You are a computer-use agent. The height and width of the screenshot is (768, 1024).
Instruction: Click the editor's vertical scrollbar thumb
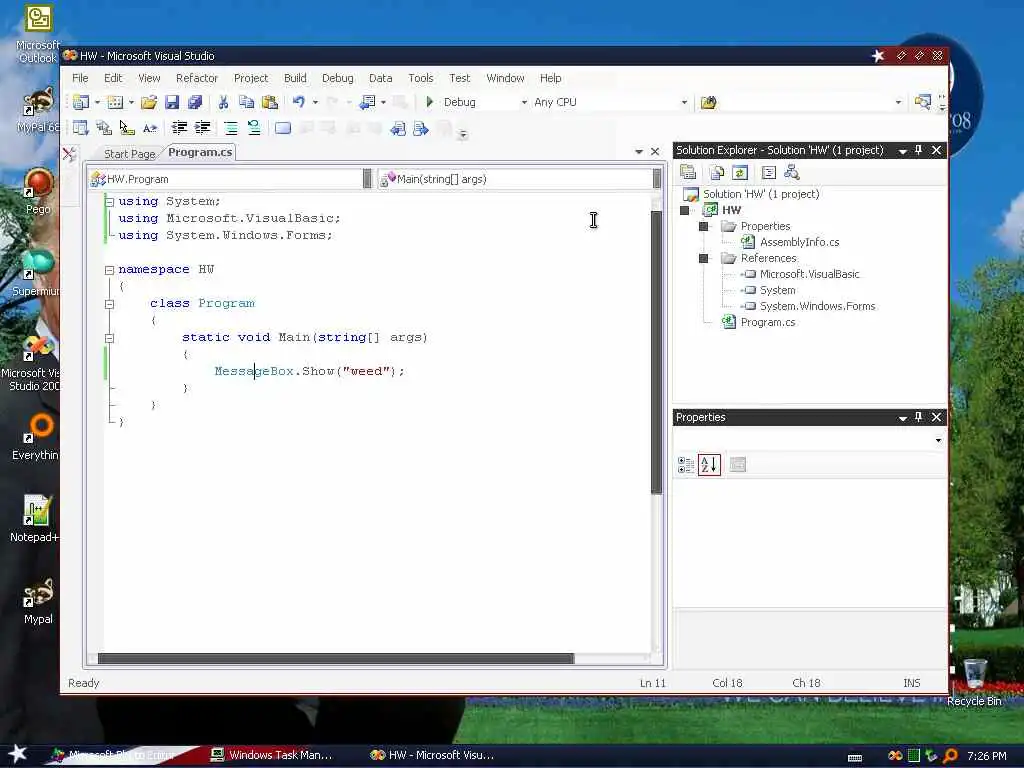tap(656, 352)
